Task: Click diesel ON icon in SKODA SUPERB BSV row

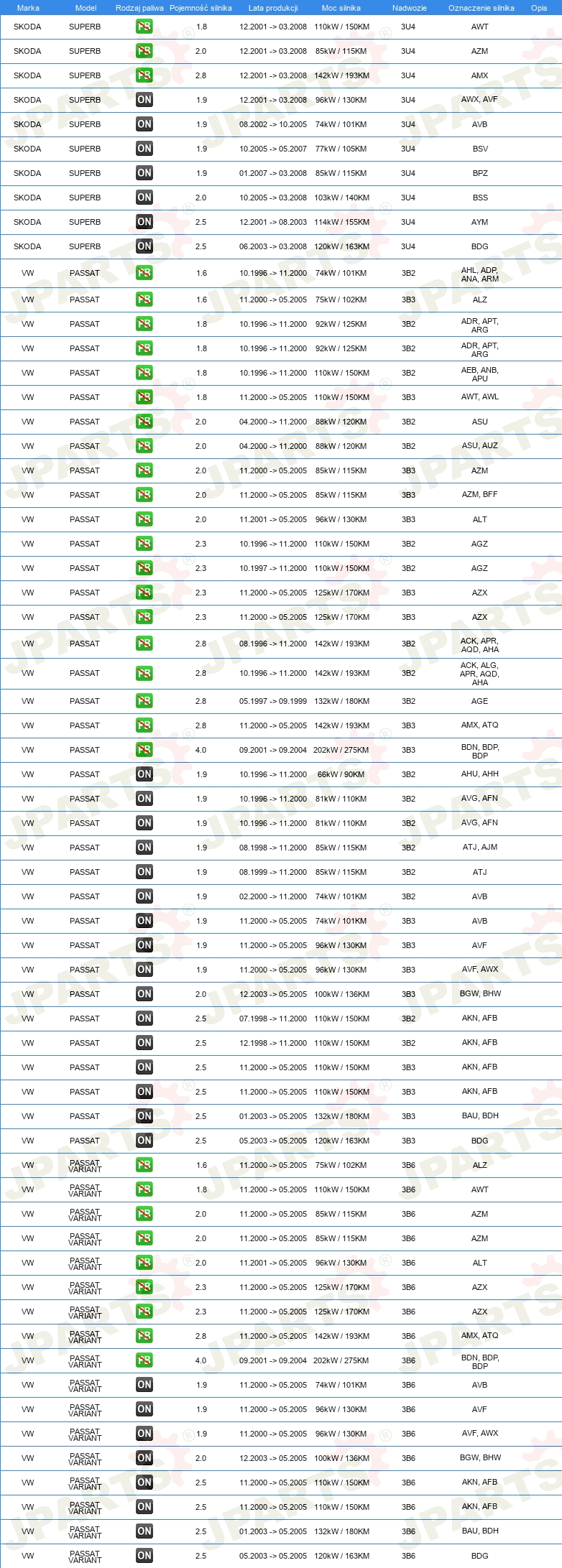Action: 144,149
